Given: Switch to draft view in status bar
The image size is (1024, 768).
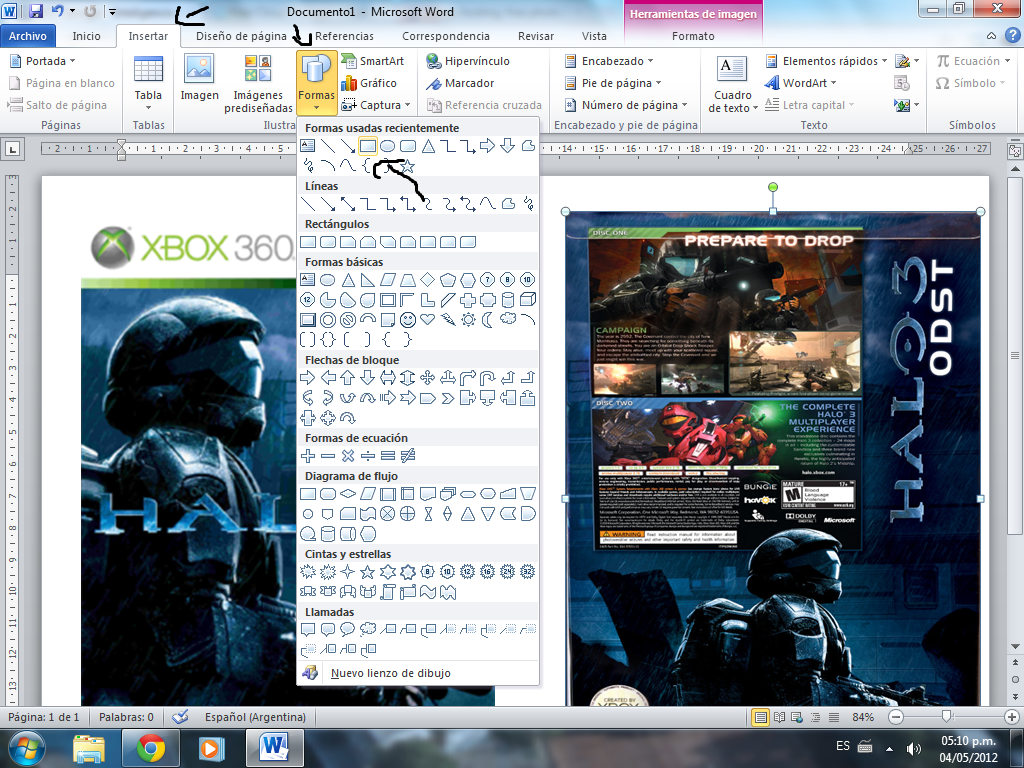Looking at the screenshot, I should [834, 717].
